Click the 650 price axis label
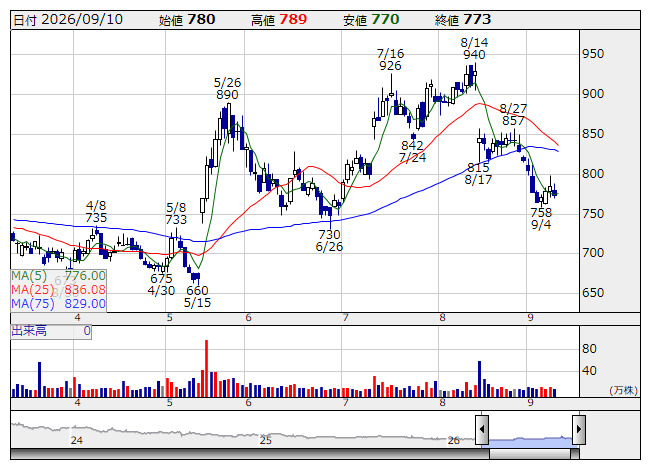This screenshot has width=653, height=470. tap(593, 293)
